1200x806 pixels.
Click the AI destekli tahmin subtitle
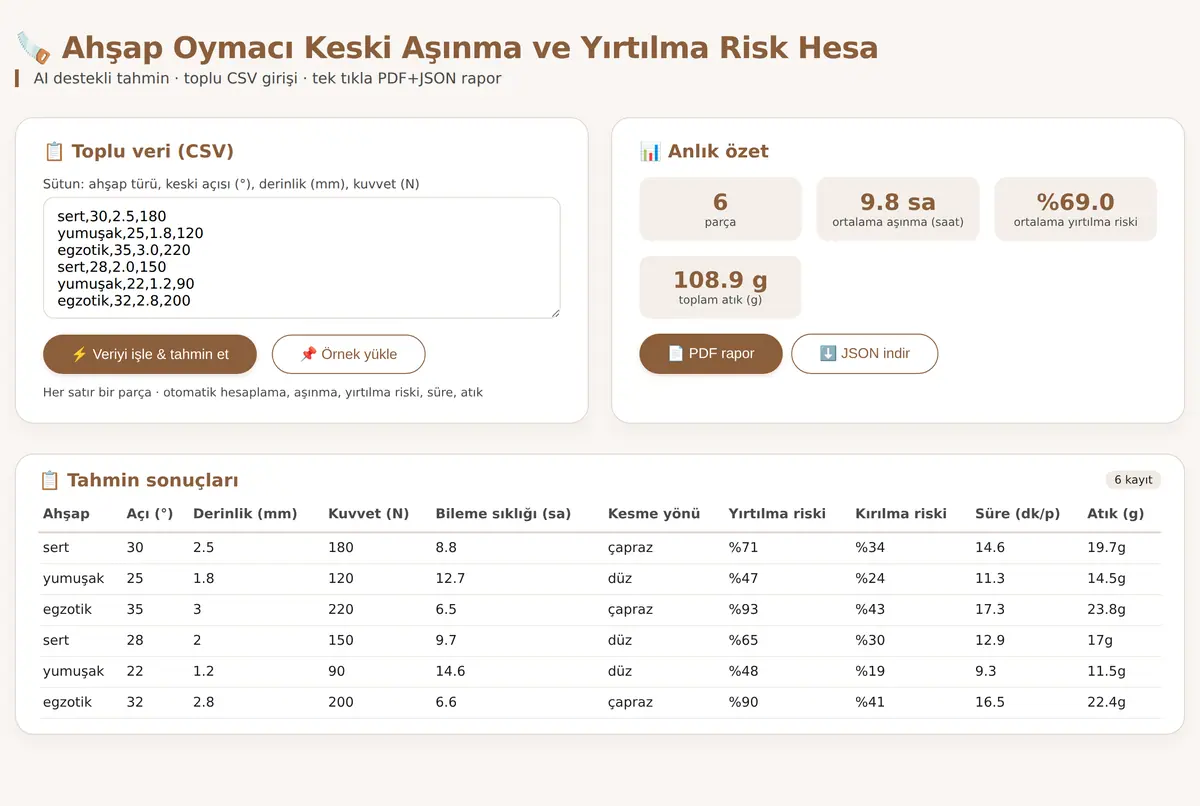tap(267, 78)
